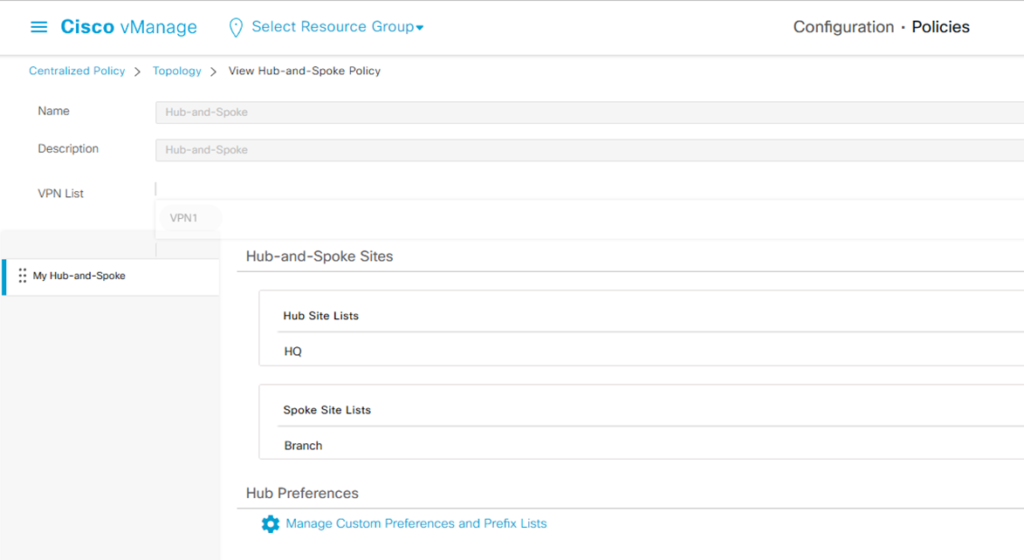Click the Spoke Site Lists header
Image resolution: width=1024 pixels, height=560 pixels.
[x=327, y=410]
